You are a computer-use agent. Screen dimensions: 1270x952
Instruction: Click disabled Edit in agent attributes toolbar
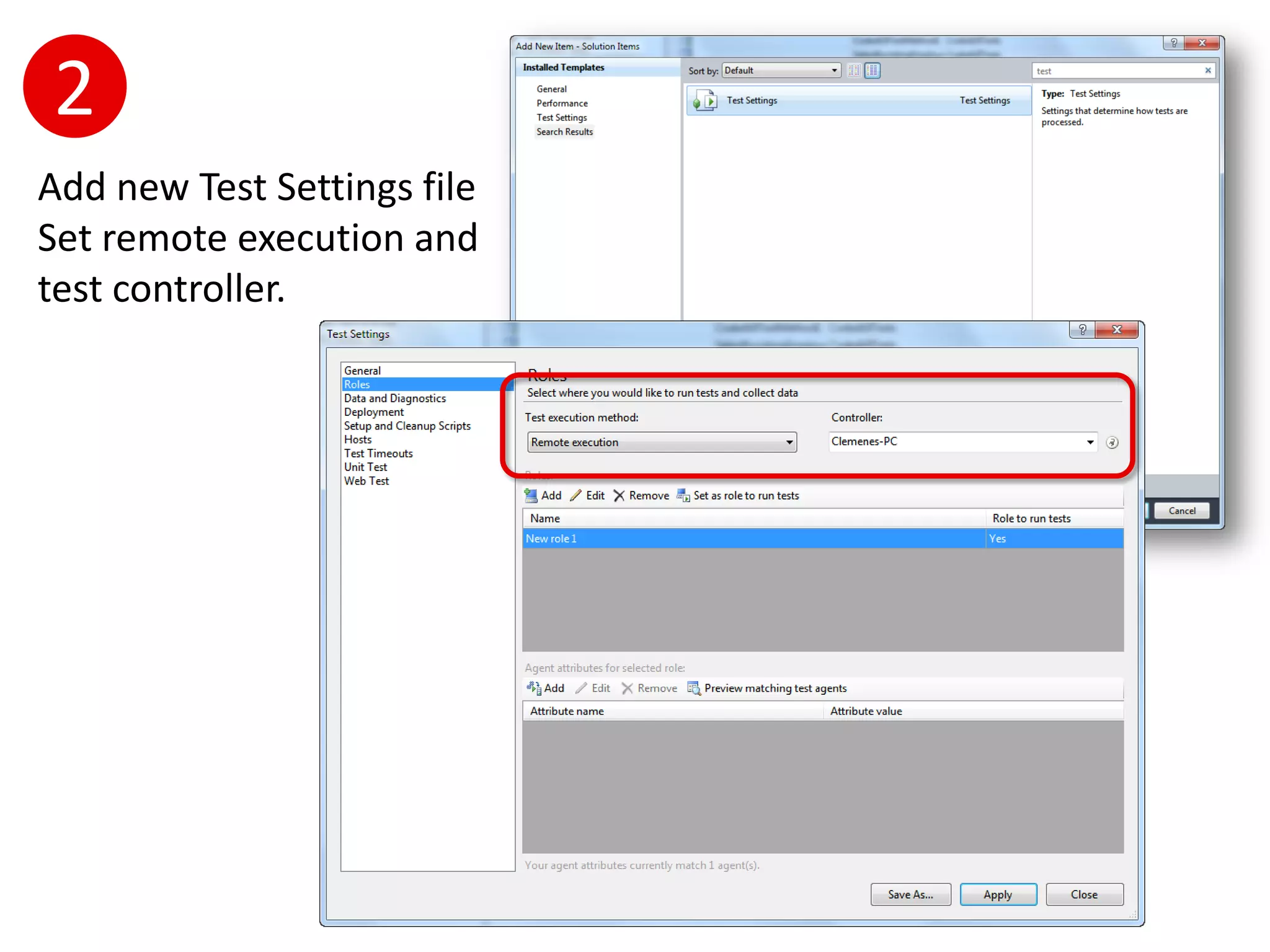tap(593, 689)
